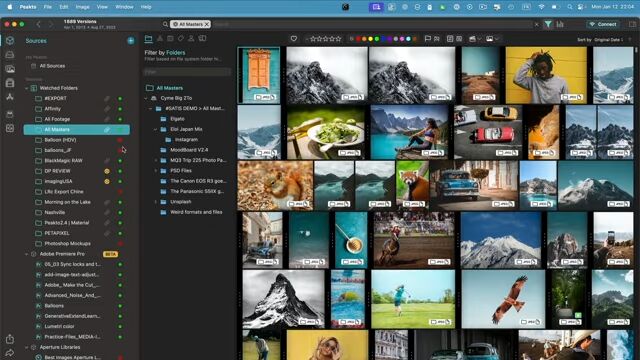Toggle the green status dot for PETAPIXEL
The width and height of the screenshot is (640, 360).
point(120,233)
